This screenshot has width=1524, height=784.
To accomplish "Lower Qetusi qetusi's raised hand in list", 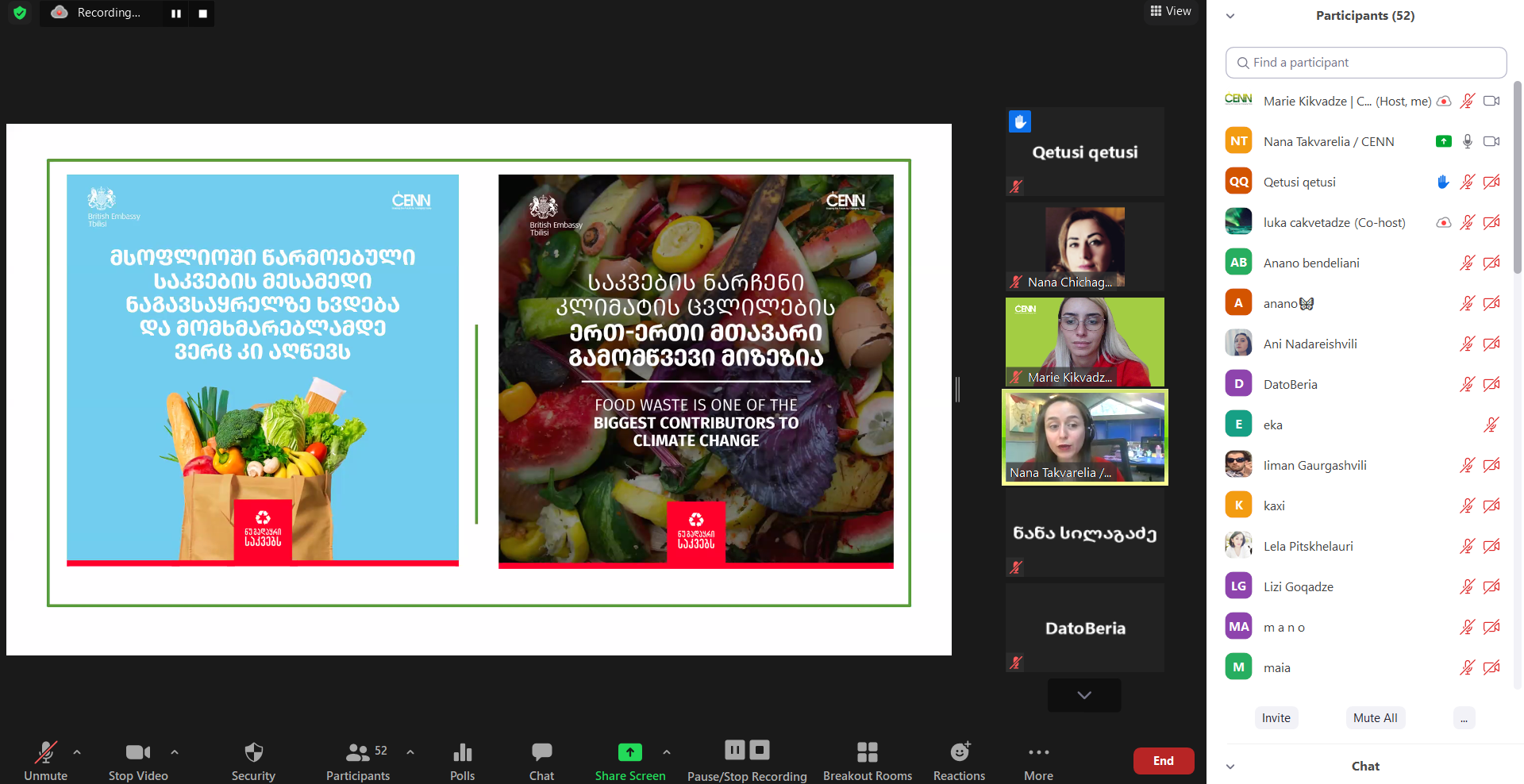I will point(1443,183).
